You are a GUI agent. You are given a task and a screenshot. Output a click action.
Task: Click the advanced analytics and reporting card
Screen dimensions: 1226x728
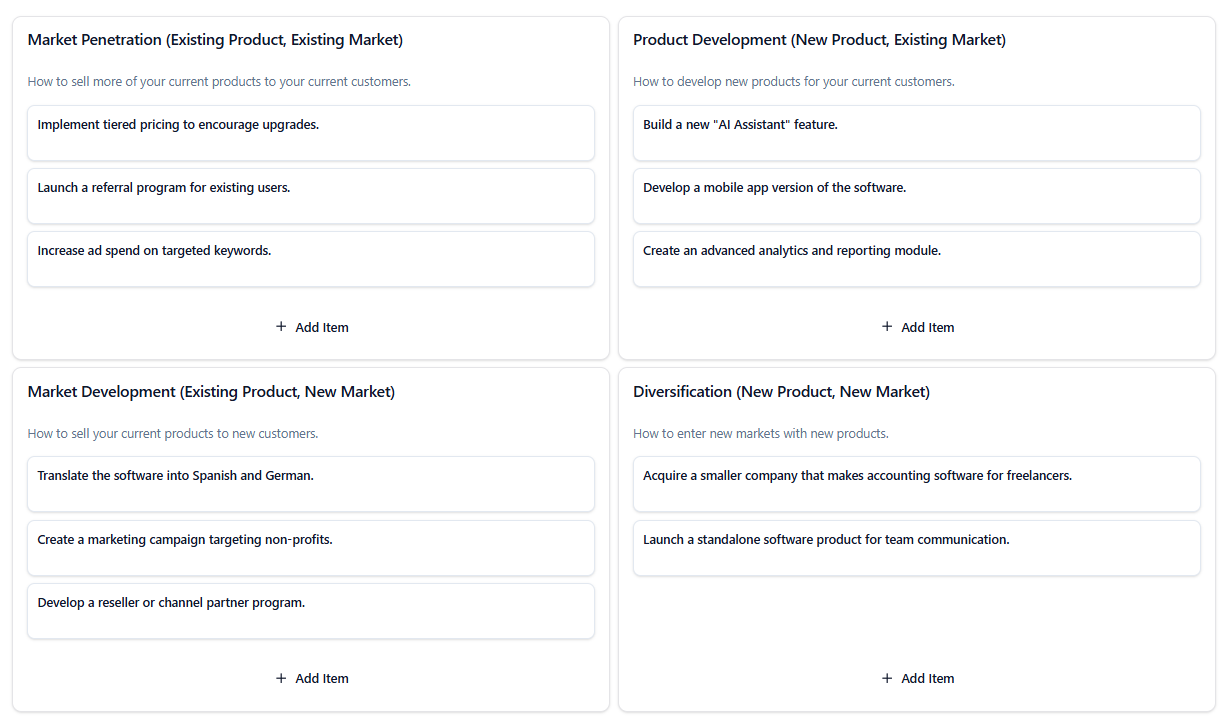(x=916, y=259)
